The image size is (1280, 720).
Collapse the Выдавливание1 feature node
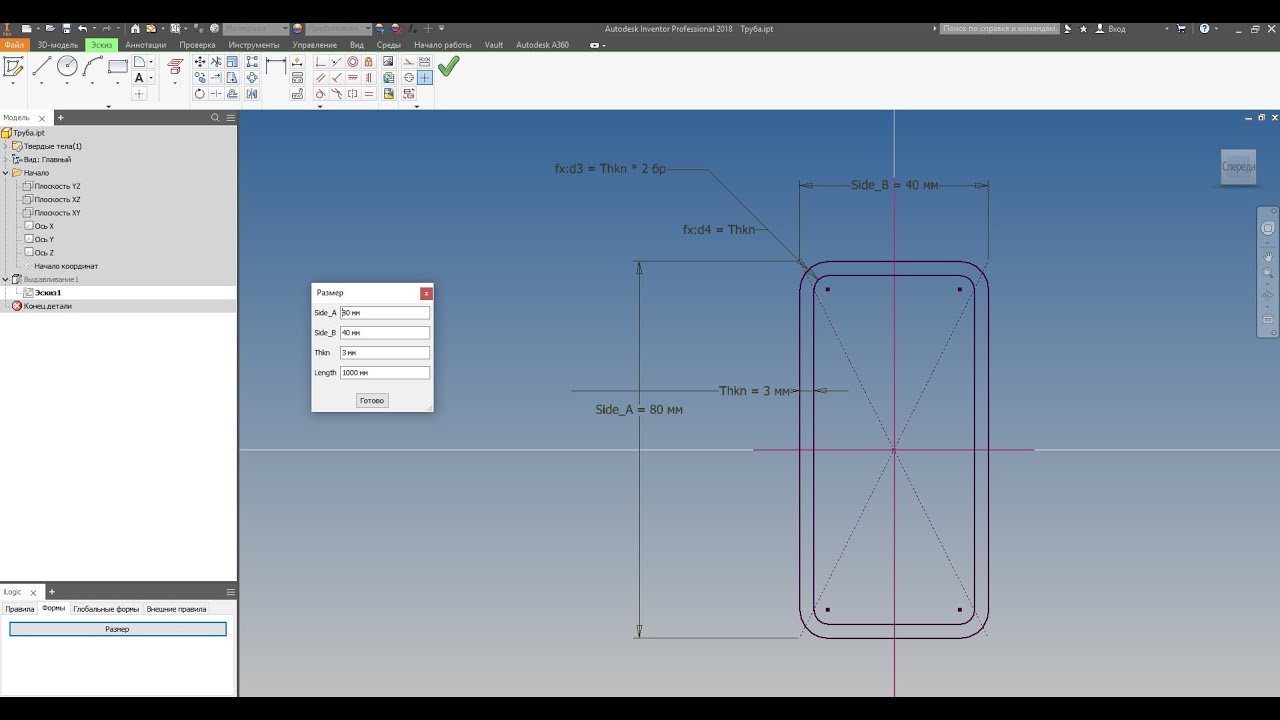(x=5, y=279)
